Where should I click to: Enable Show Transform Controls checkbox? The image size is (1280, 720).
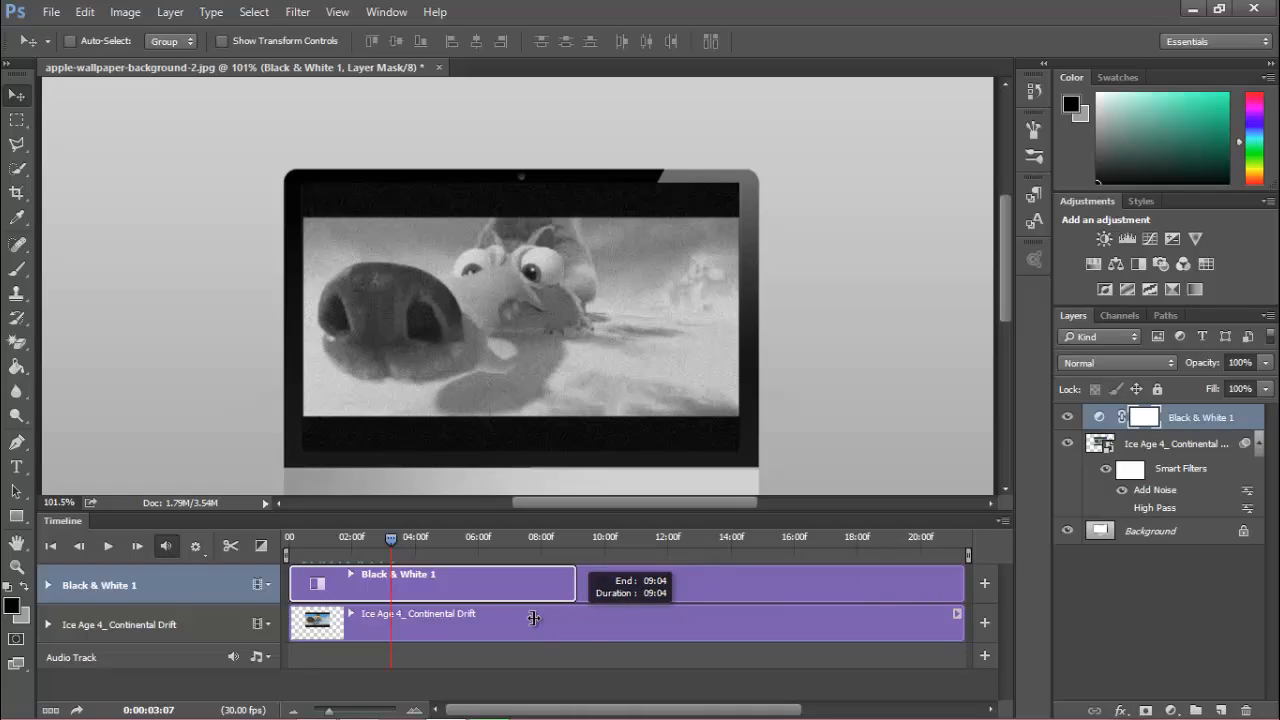pyautogui.click(x=222, y=41)
